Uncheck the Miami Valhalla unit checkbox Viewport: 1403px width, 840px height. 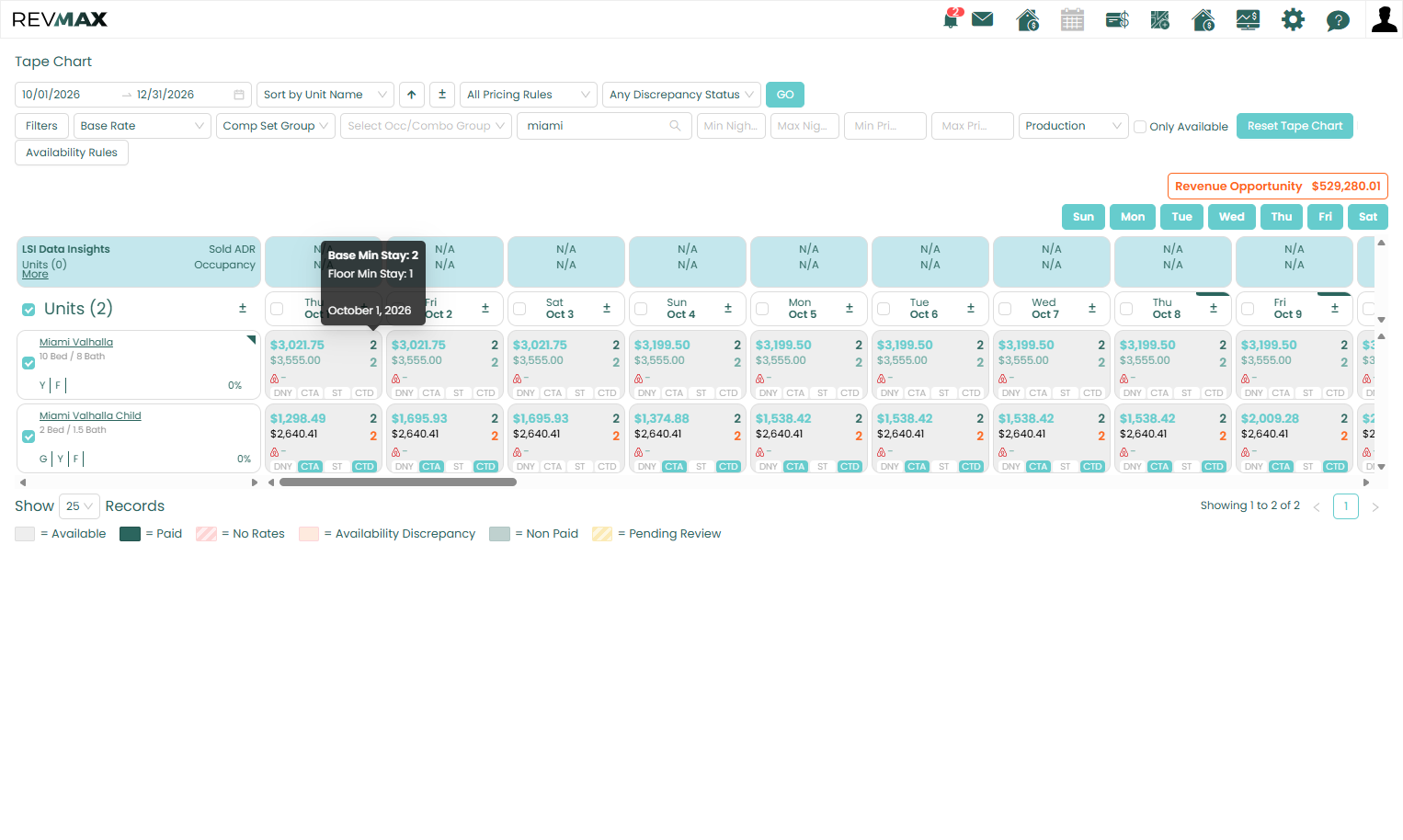click(29, 363)
